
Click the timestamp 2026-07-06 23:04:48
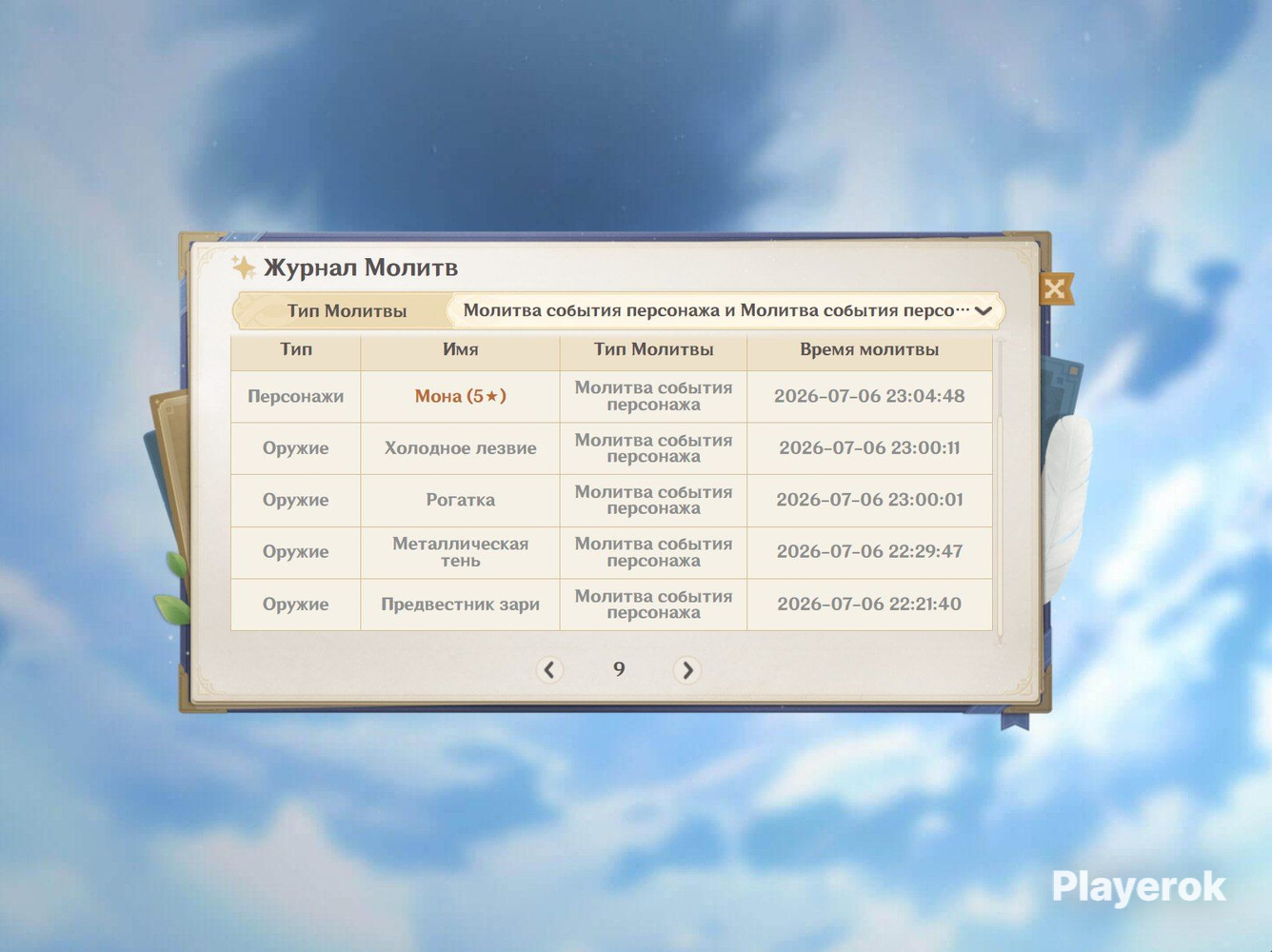(869, 396)
